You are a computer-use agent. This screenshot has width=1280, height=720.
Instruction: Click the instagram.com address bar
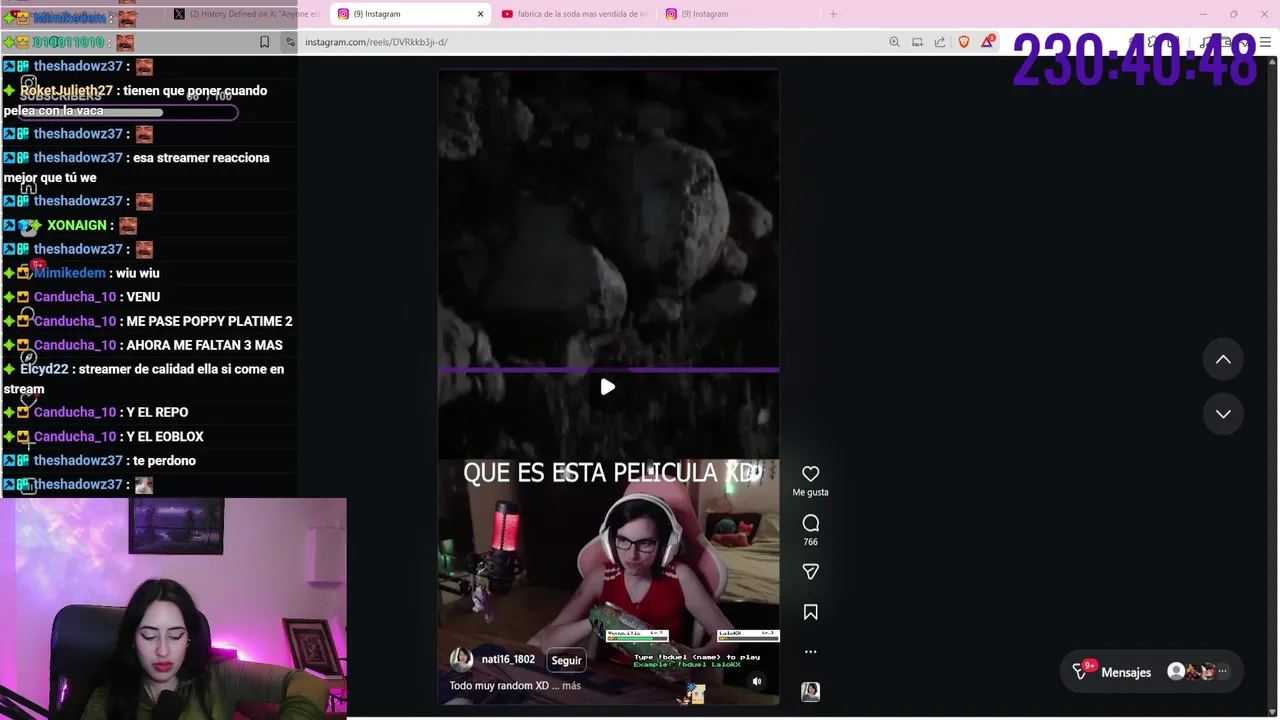click(590, 42)
